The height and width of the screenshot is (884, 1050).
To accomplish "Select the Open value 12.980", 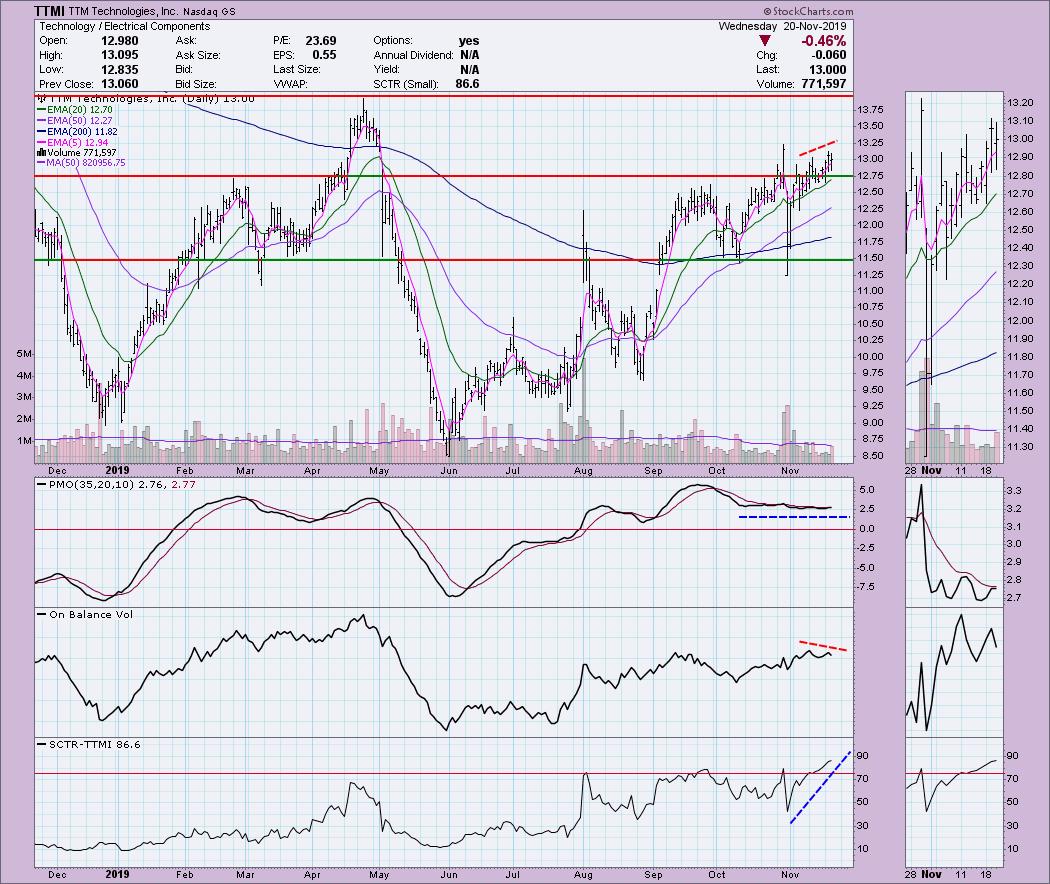I will (120, 41).
